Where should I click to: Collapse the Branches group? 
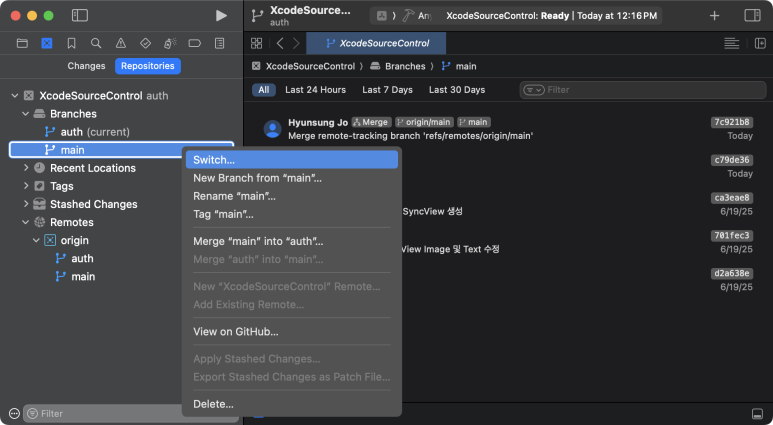point(26,114)
